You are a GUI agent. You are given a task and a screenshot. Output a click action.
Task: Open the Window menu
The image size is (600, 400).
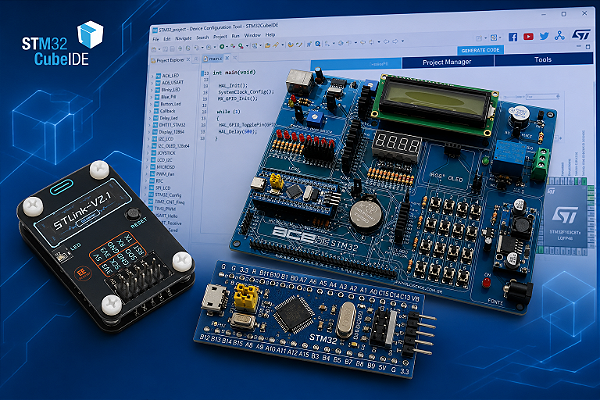click(252, 35)
